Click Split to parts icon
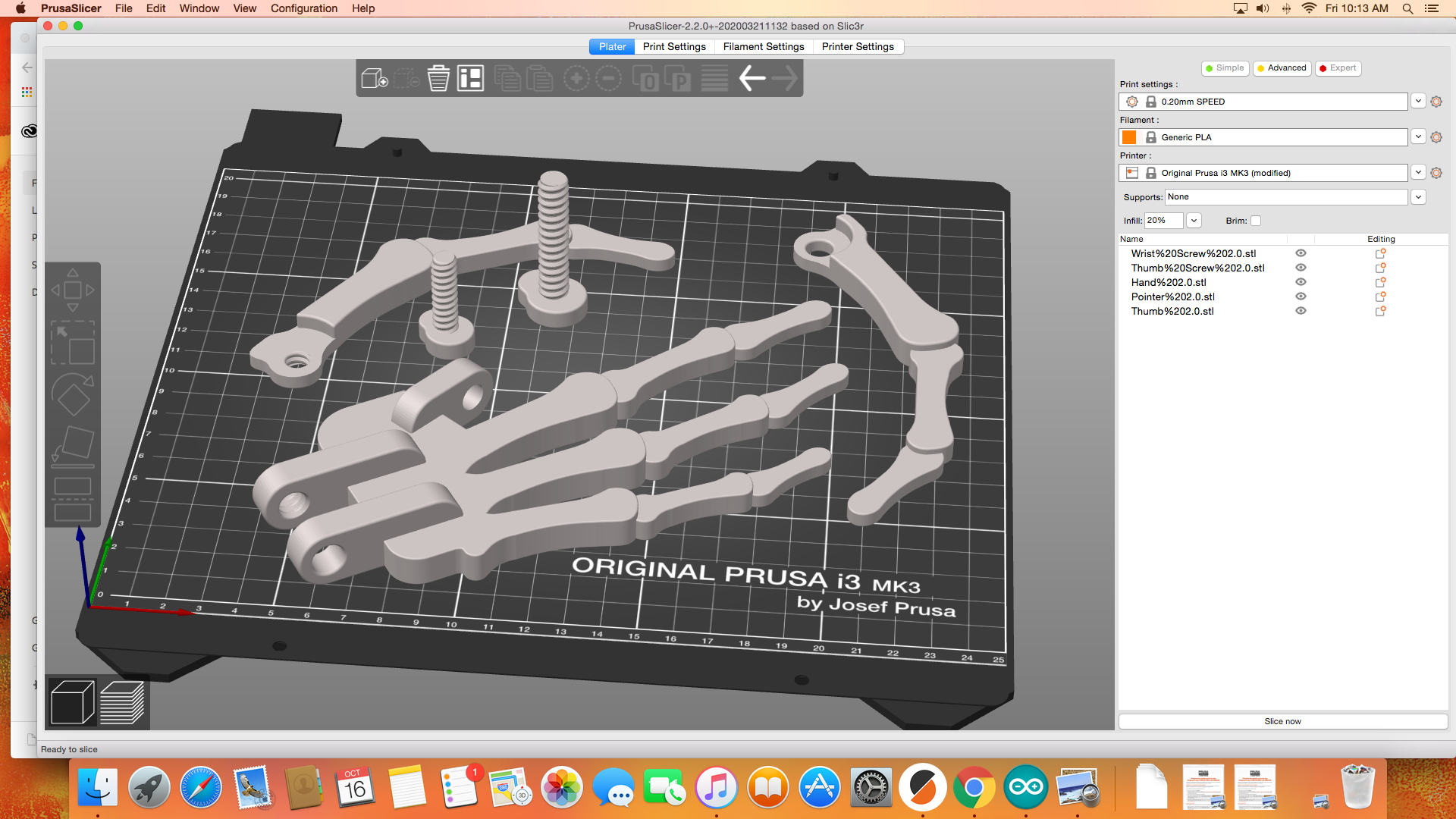Image resolution: width=1456 pixels, height=819 pixels. 678,78
